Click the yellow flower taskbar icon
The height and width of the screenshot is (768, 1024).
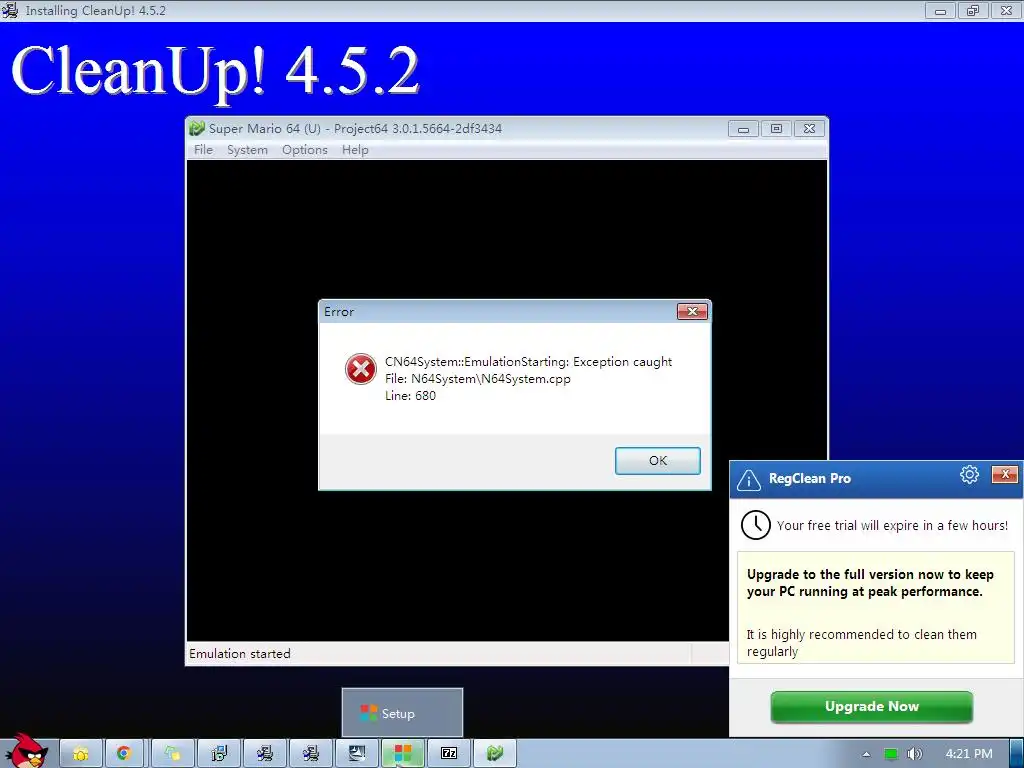(81, 754)
